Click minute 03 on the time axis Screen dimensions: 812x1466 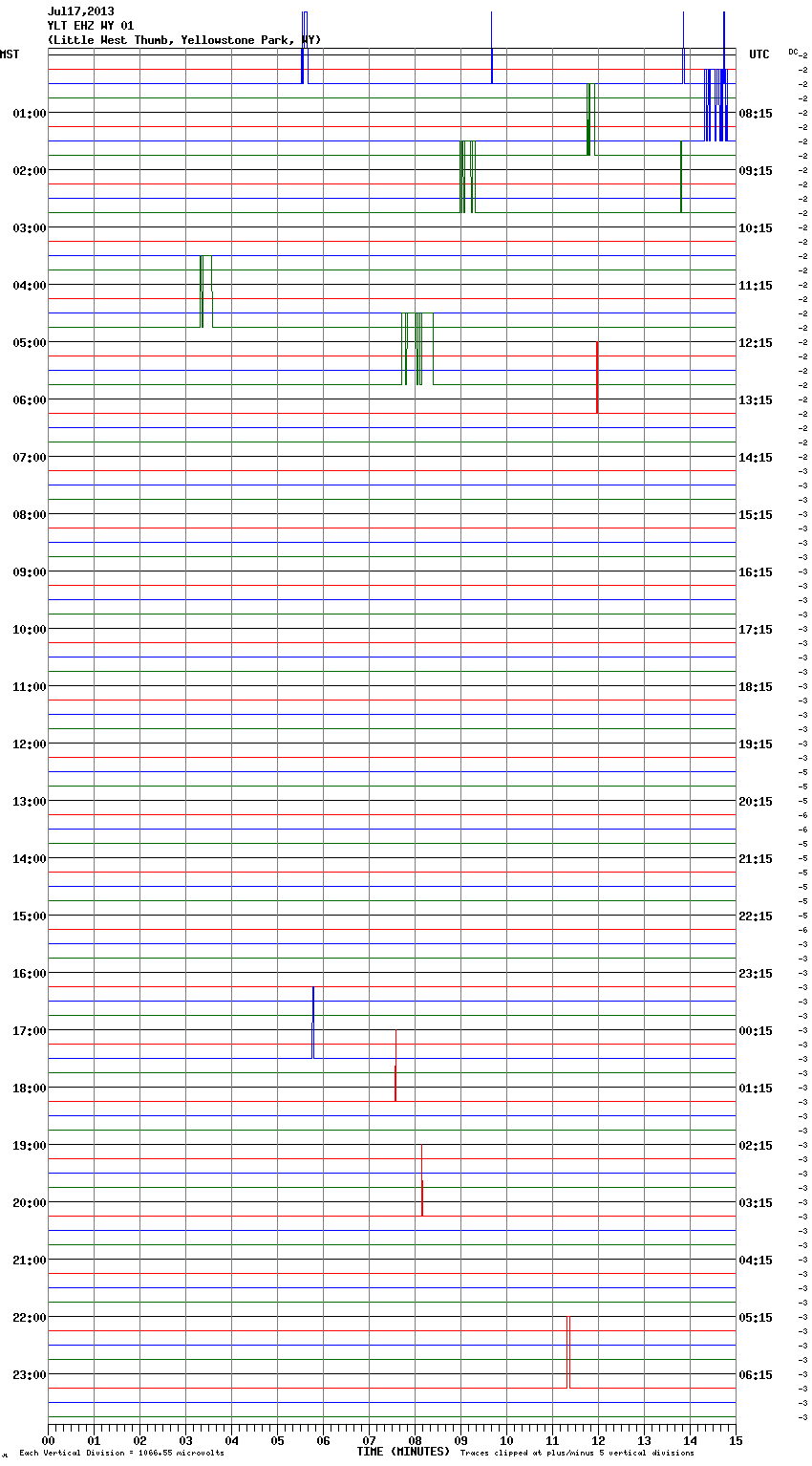click(x=185, y=1440)
